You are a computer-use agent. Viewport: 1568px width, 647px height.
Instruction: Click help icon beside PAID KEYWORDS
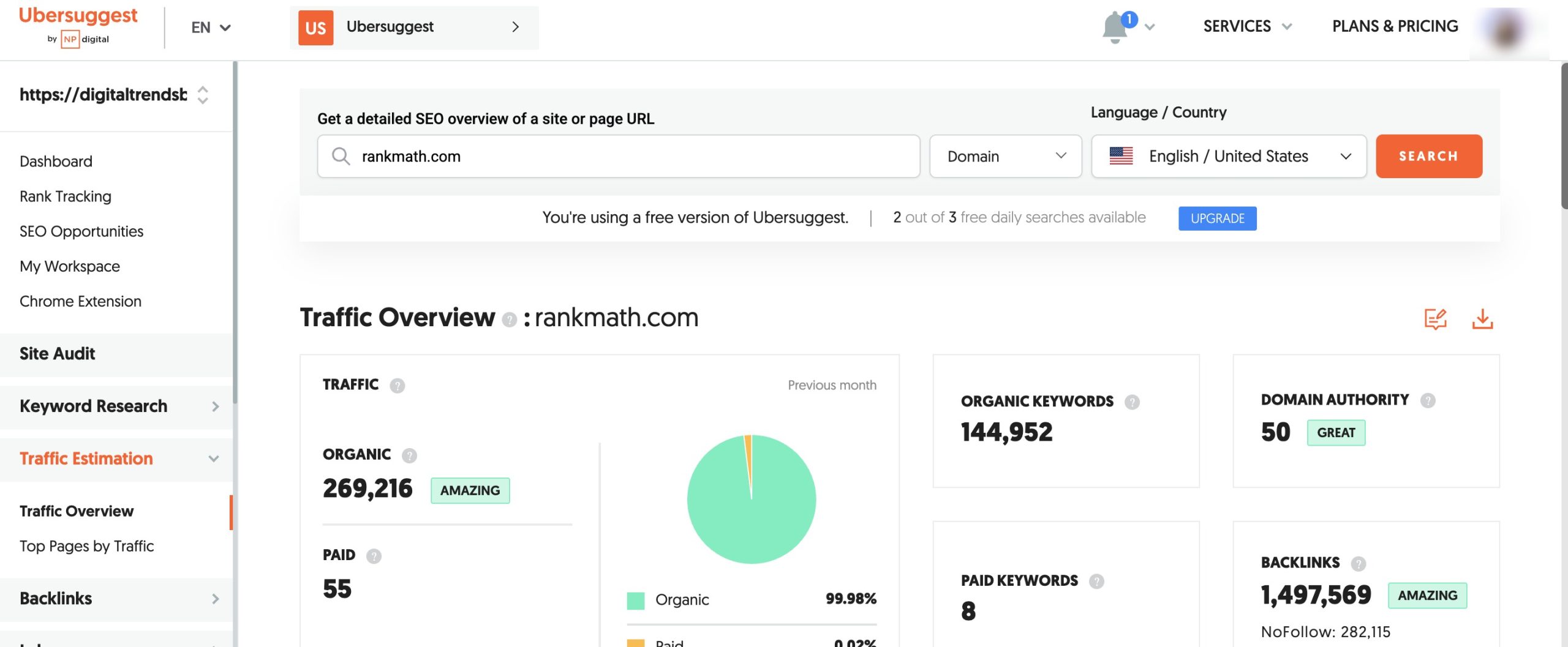point(1096,582)
